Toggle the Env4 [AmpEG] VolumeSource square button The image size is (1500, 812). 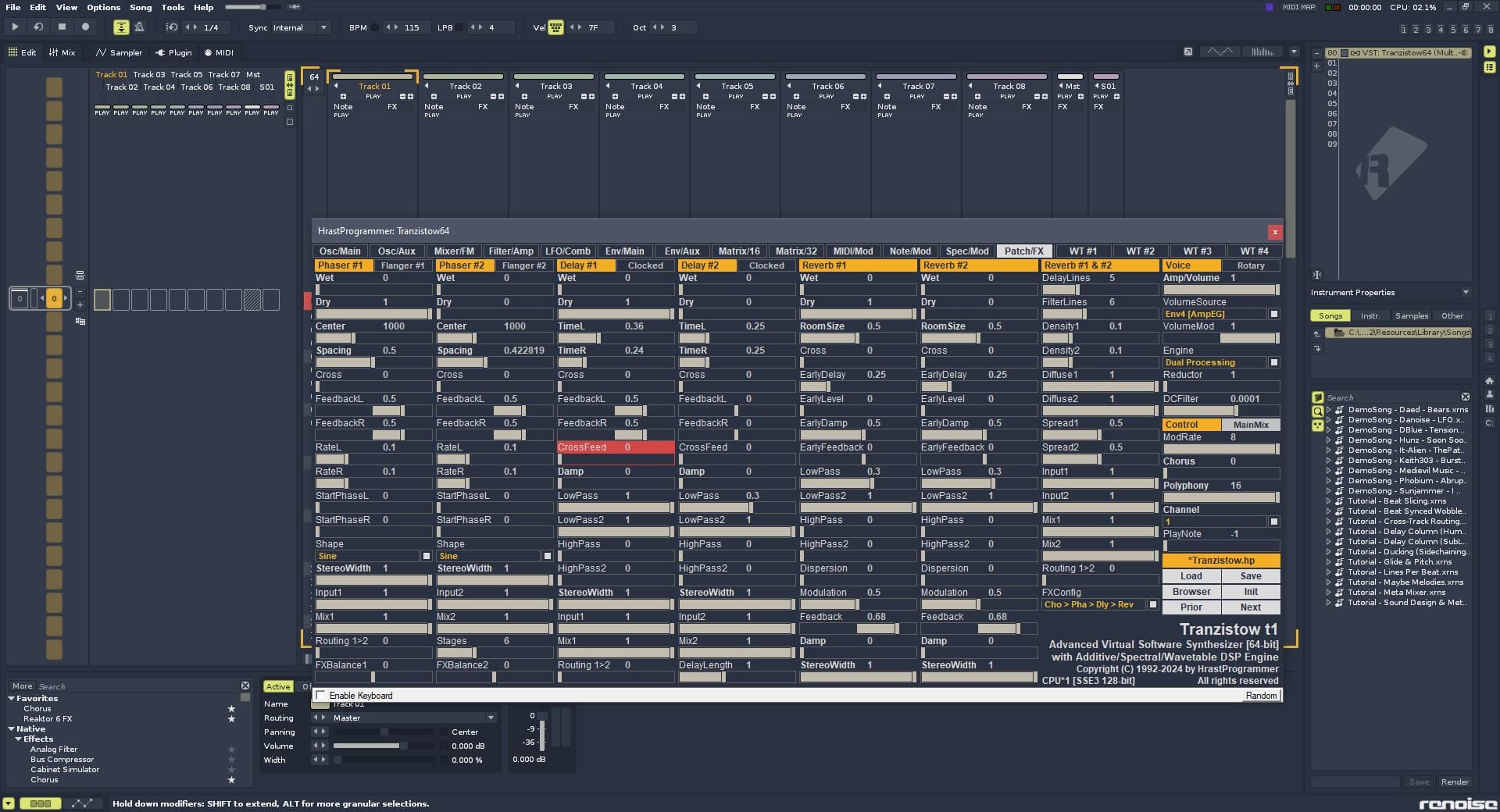pos(1273,314)
